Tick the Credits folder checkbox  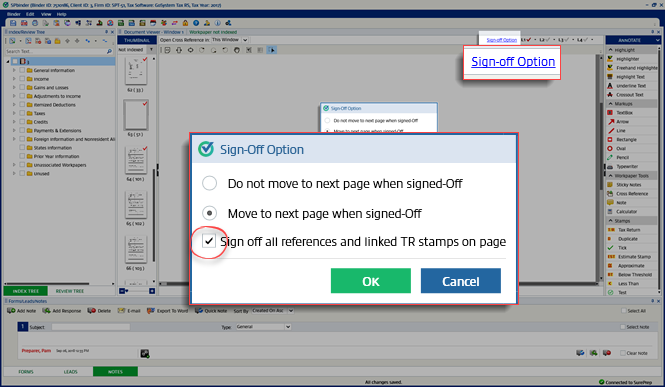pos(22,122)
